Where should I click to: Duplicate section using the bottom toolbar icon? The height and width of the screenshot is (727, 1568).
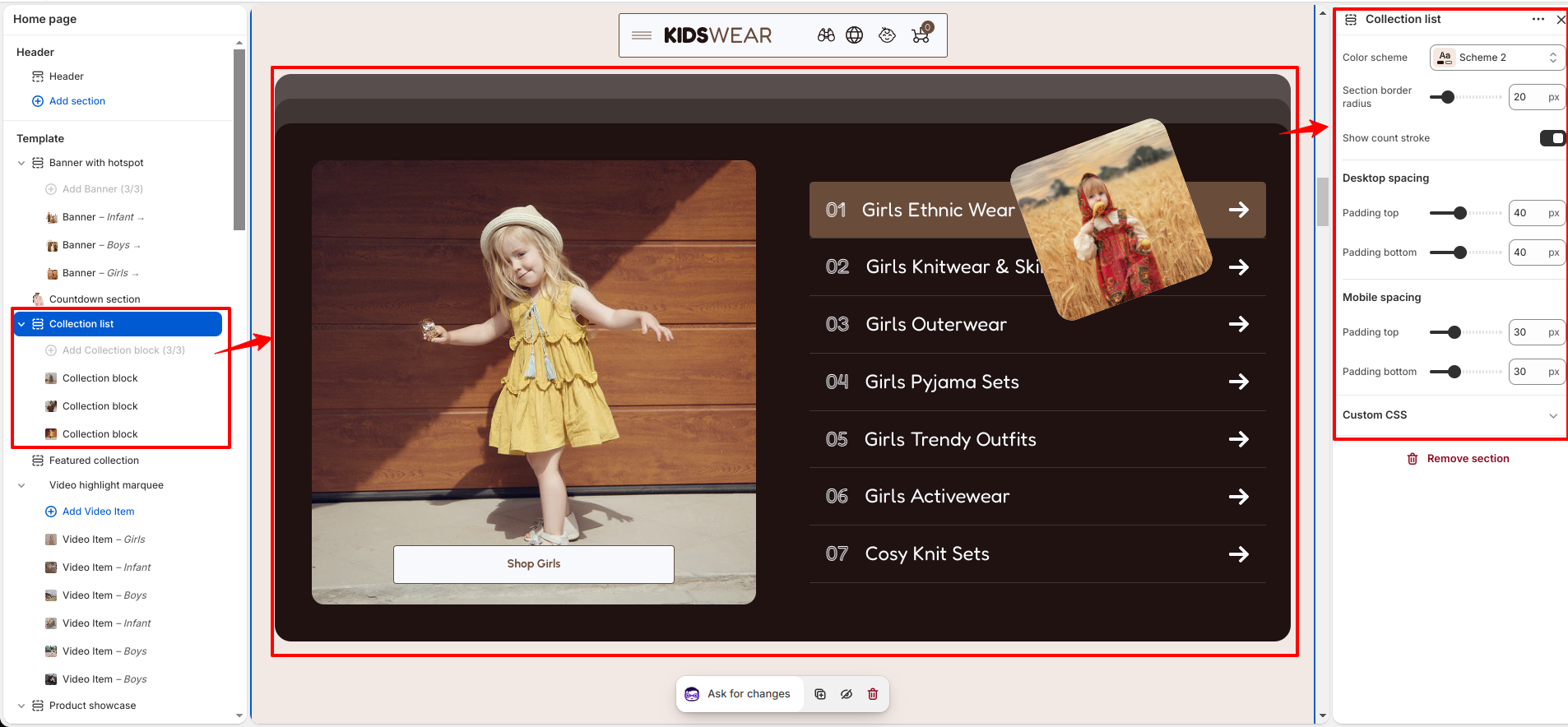tap(820, 694)
